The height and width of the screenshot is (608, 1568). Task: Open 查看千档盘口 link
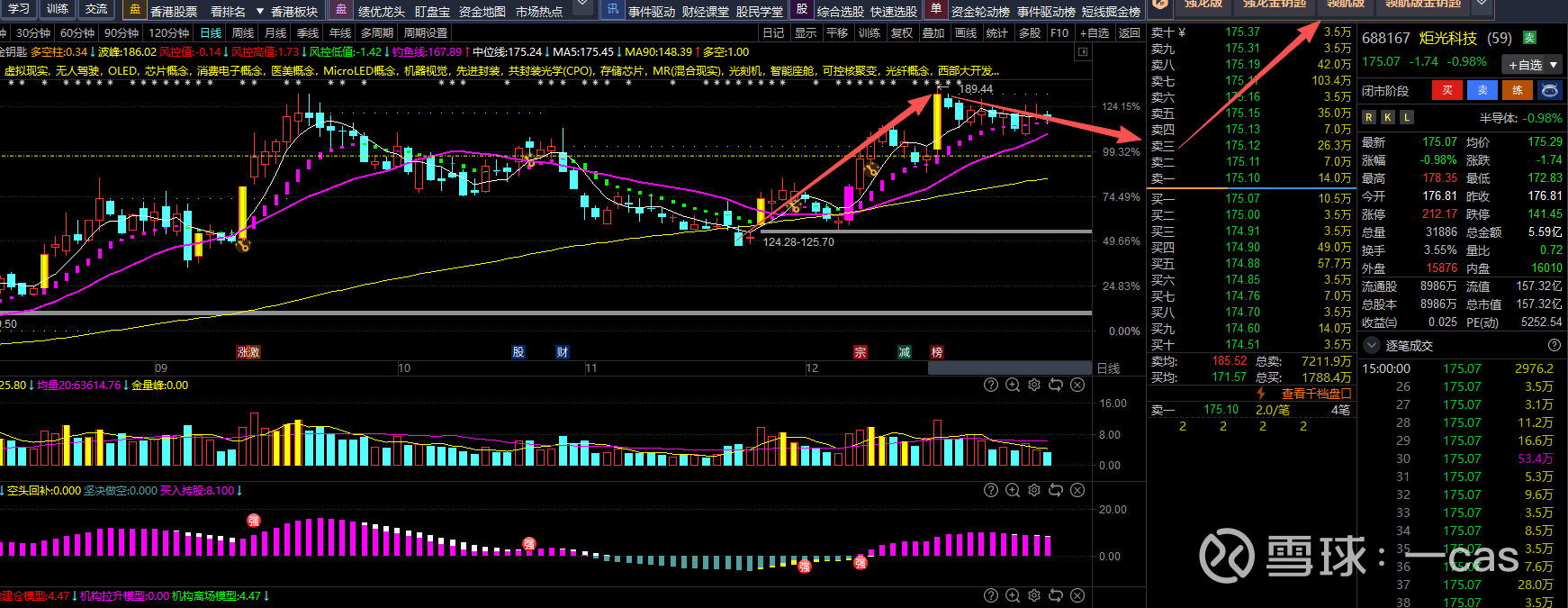[1316, 394]
